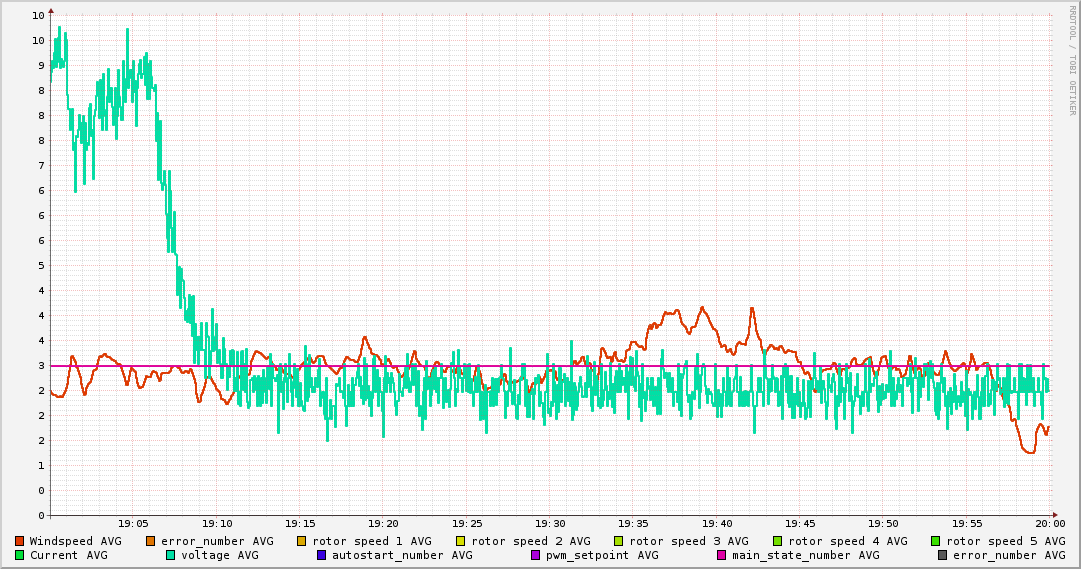The height and width of the screenshot is (569, 1081).
Task: Click the dark gray error_number AVG swatch
Action: coord(943,555)
